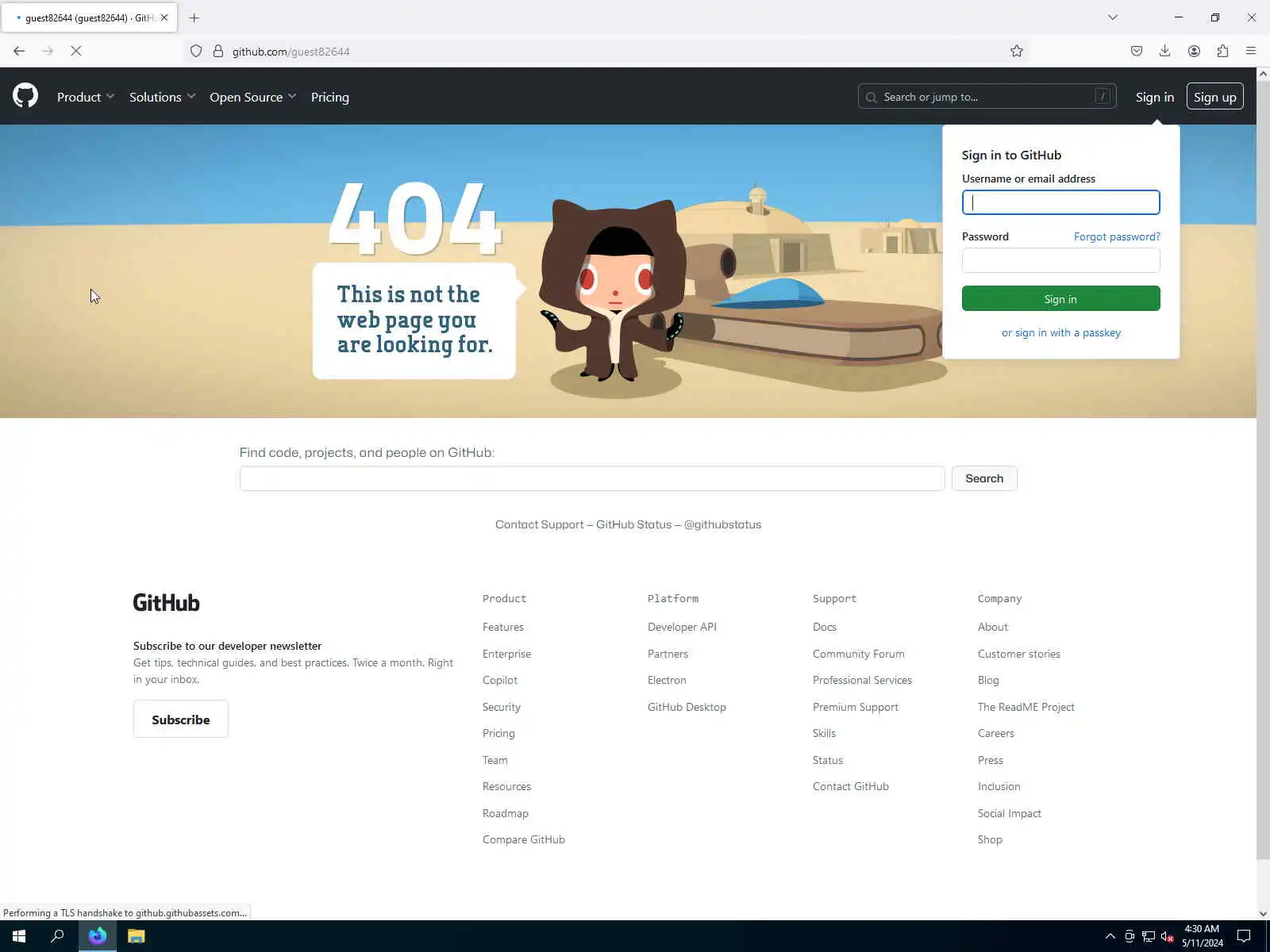Open the Contact Support link
1270x952 pixels.
click(x=540, y=524)
